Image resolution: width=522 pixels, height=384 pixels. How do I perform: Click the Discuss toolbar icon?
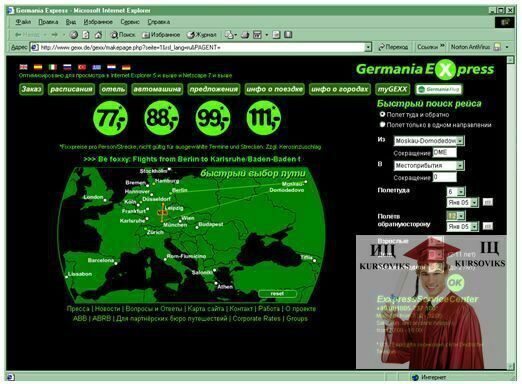276,35
